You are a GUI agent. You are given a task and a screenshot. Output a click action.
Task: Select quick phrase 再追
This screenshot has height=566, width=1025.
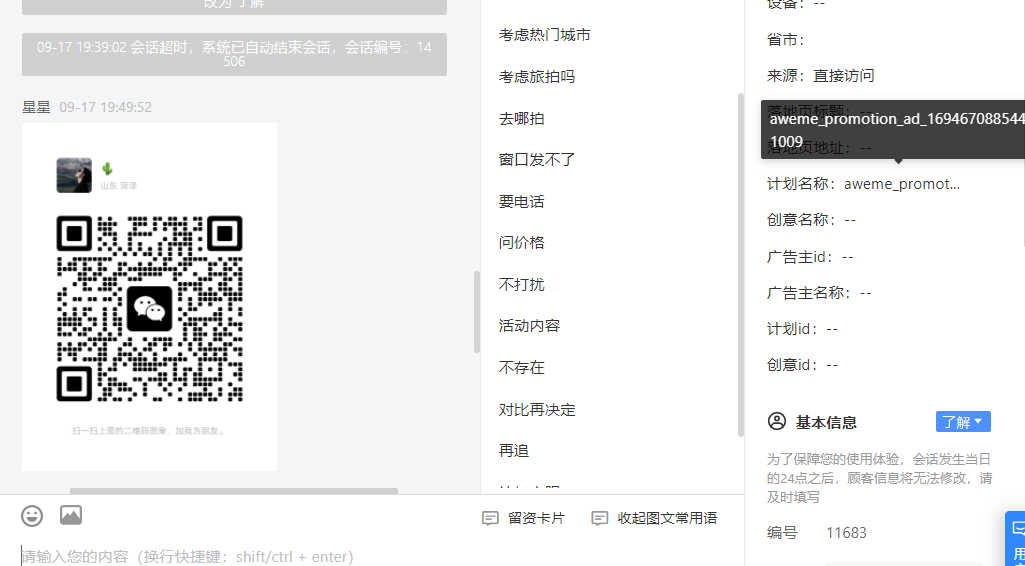pyautogui.click(x=513, y=451)
